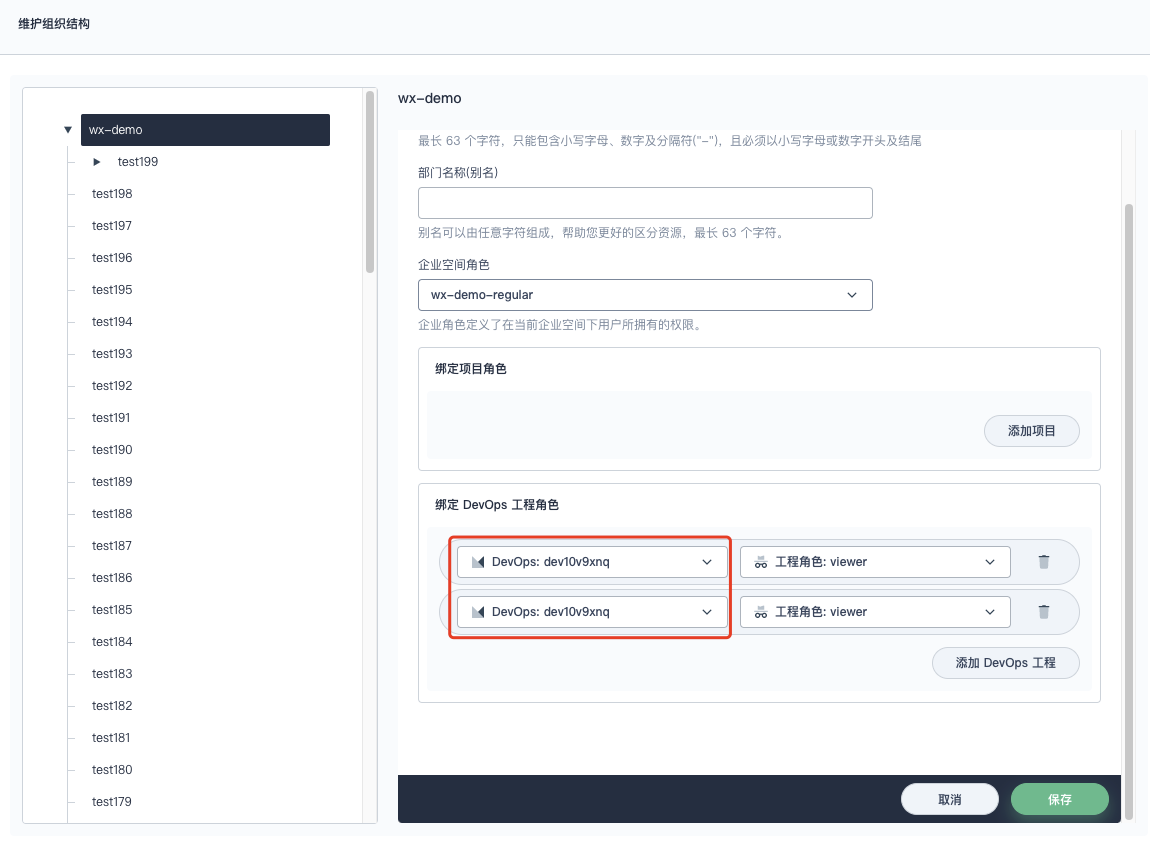Screen dimensions: 1150x852
Task: Select the test195 department in the tree
Action: point(111,289)
